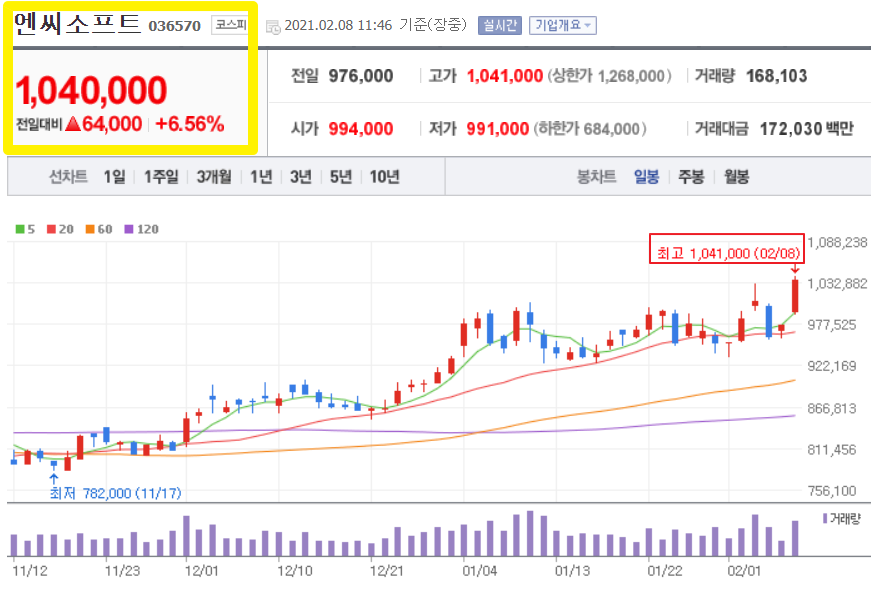
Task: Click the calendar icon beside the date
Action: 273,26
